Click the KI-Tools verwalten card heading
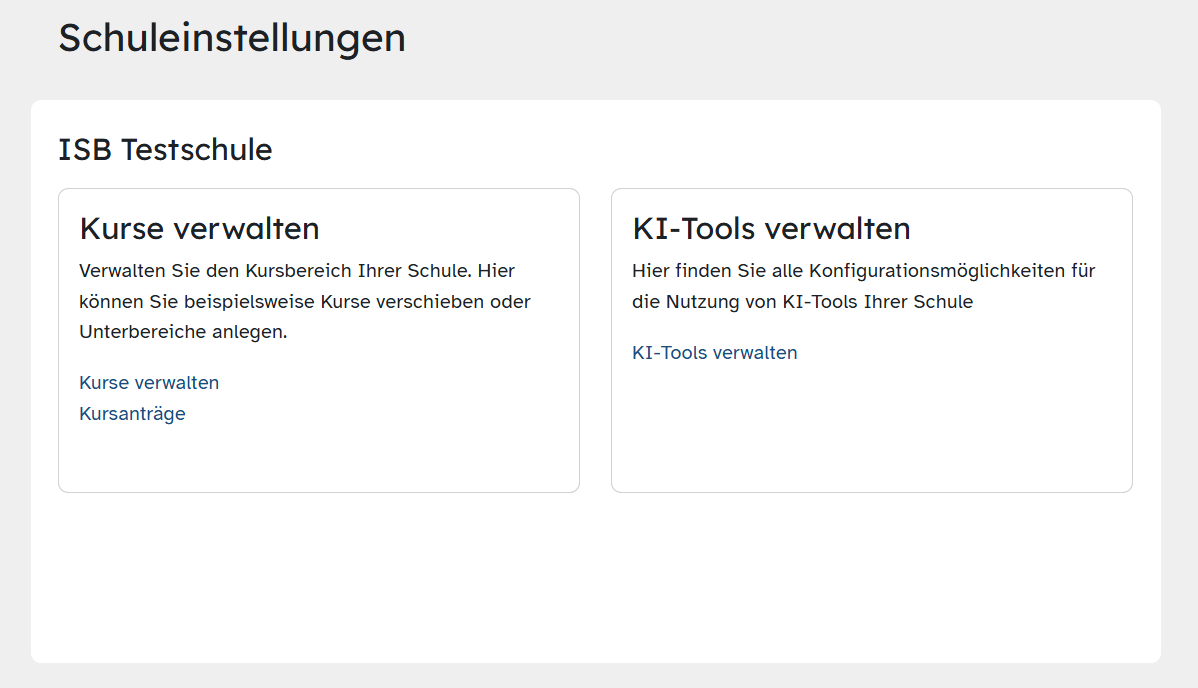Image resolution: width=1198 pixels, height=688 pixels. (771, 229)
